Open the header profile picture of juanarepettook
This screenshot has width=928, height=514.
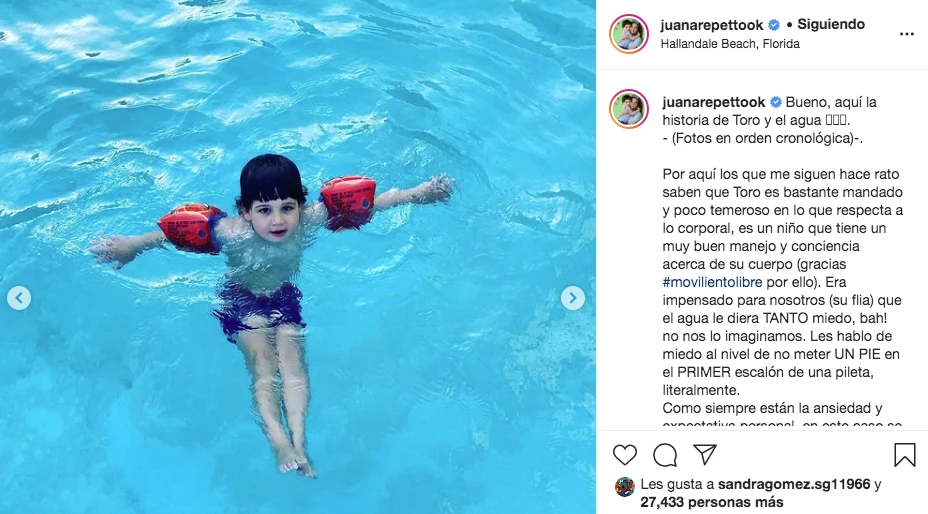tap(629, 34)
